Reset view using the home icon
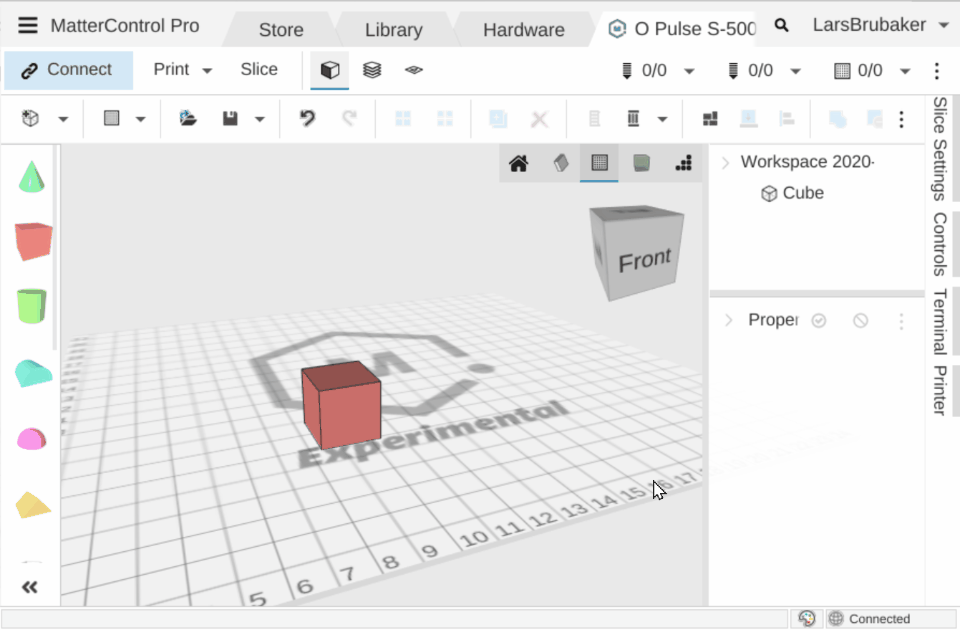The width and height of the screenshot is (960, 630). pyautogui.click(x=518, y=163)
